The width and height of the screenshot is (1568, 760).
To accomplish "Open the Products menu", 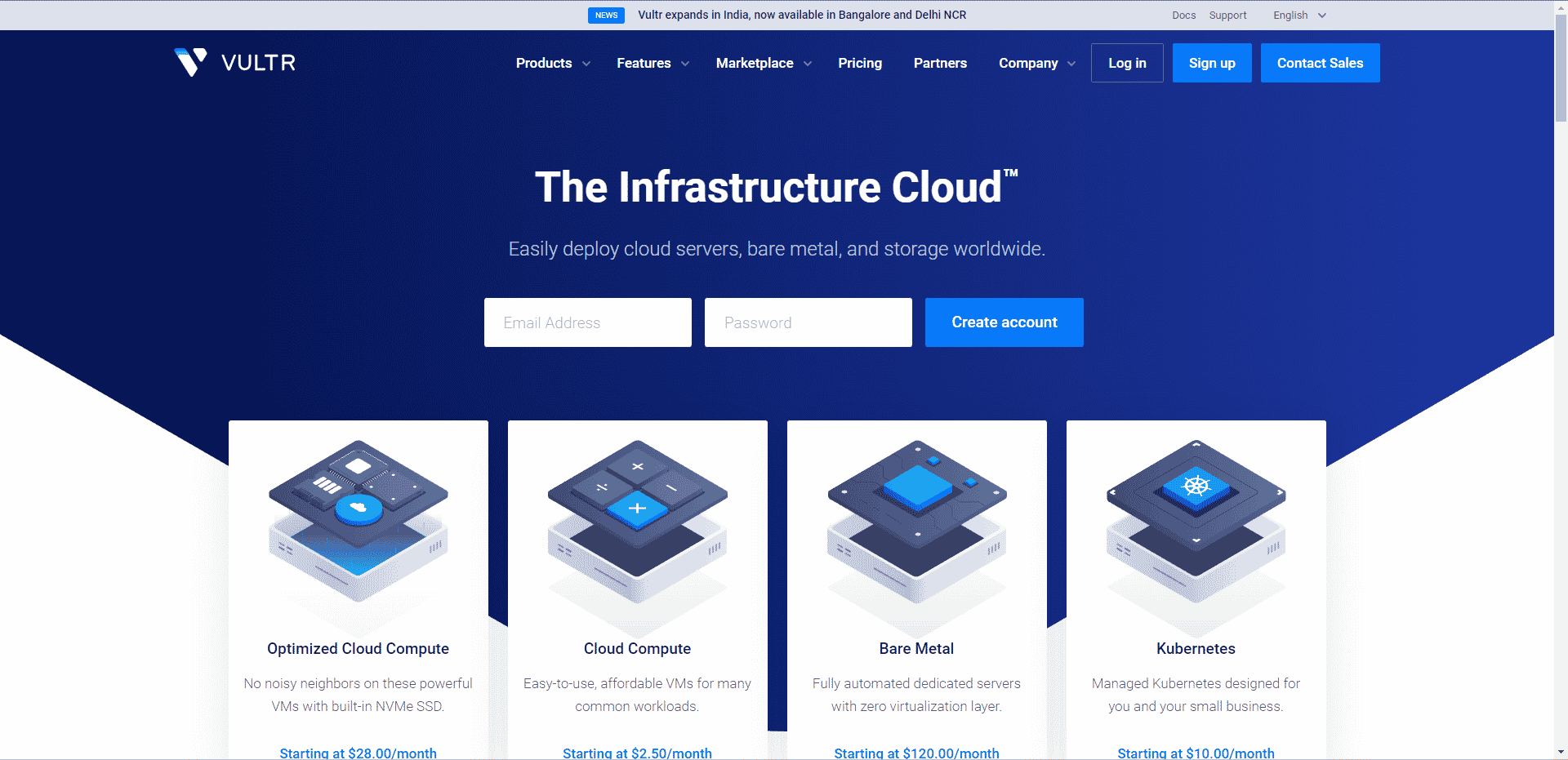I will point(544,63).
